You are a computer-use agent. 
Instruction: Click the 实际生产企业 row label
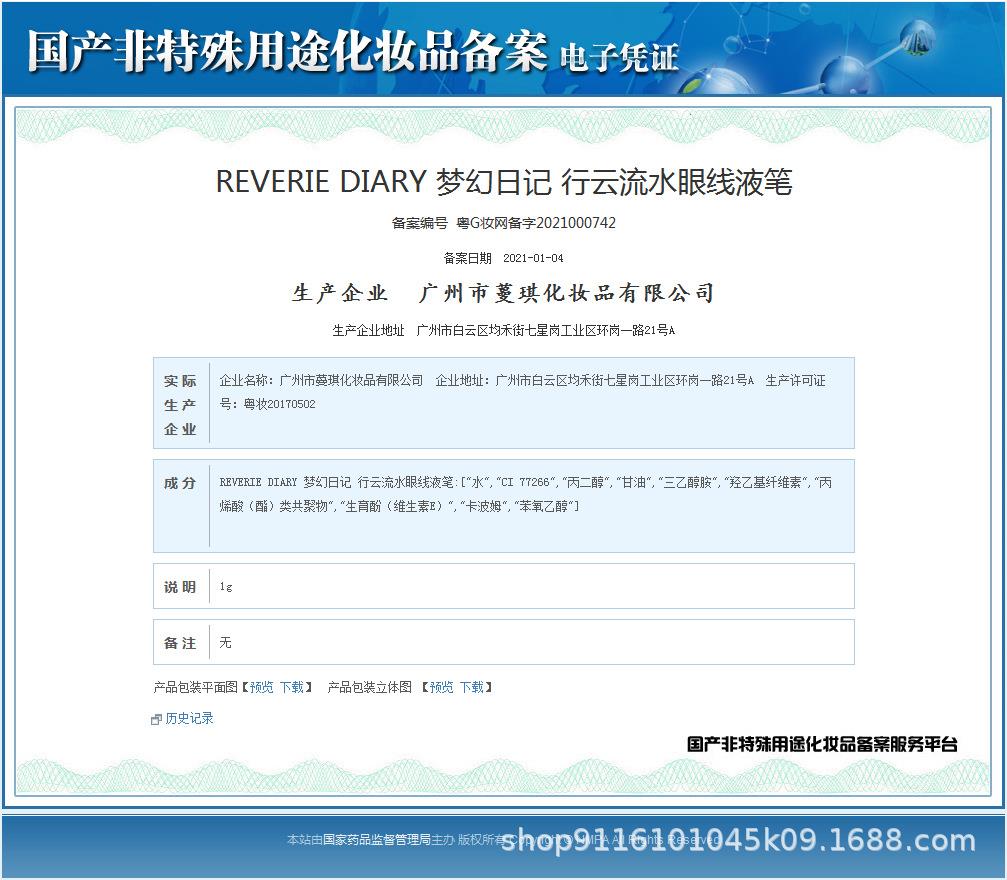coord(180,405)
